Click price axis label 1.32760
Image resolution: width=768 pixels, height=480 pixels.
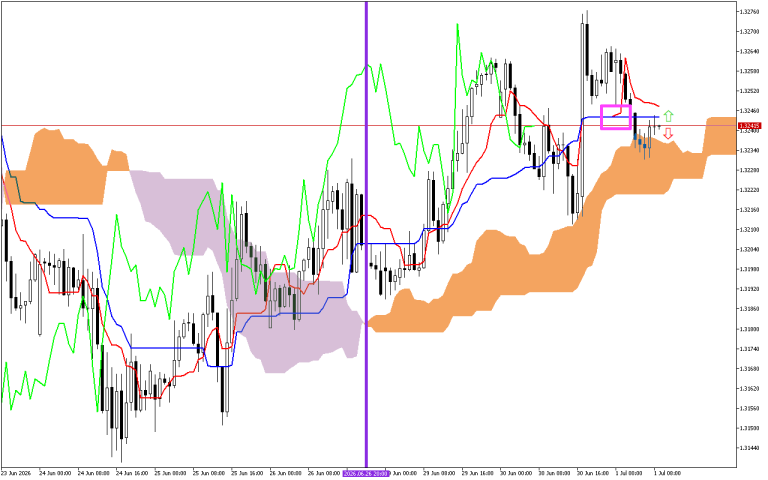click(749, 12)
